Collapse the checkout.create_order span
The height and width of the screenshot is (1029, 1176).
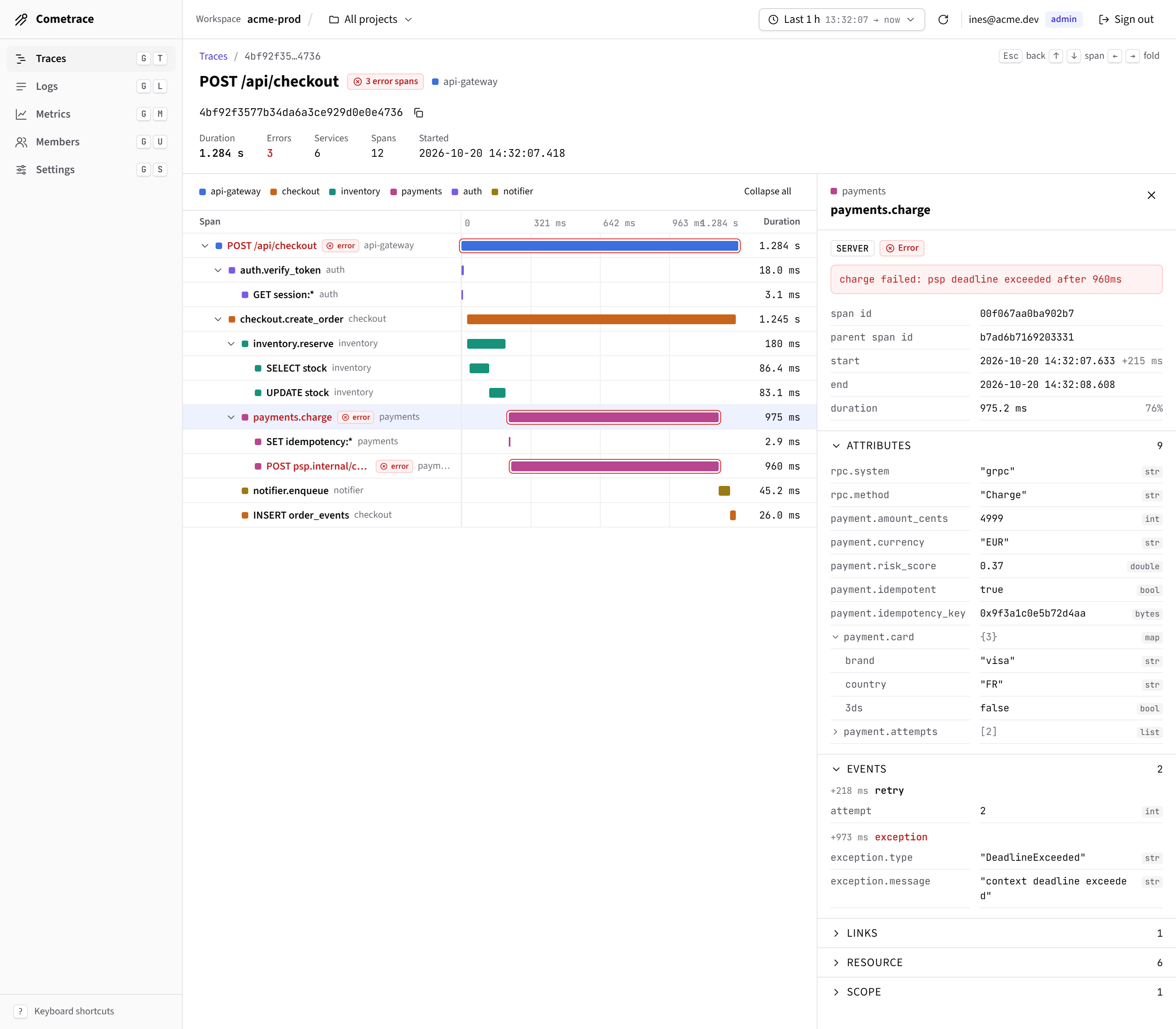[218, 319]
